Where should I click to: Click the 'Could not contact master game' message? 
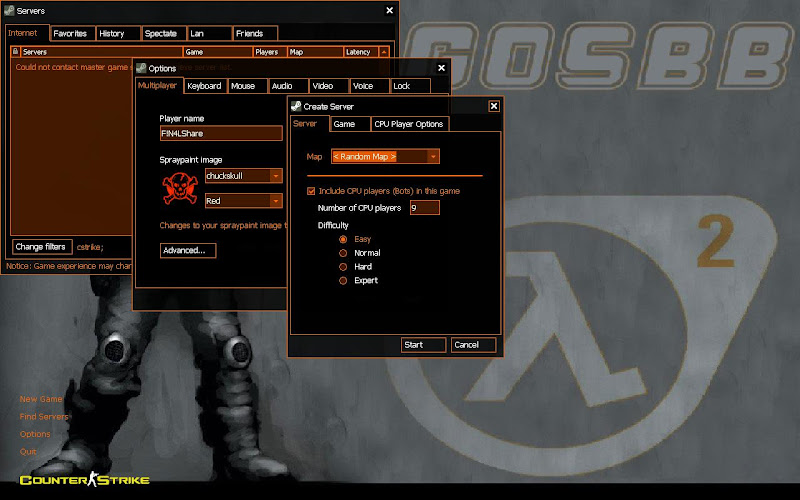(71, 67)
